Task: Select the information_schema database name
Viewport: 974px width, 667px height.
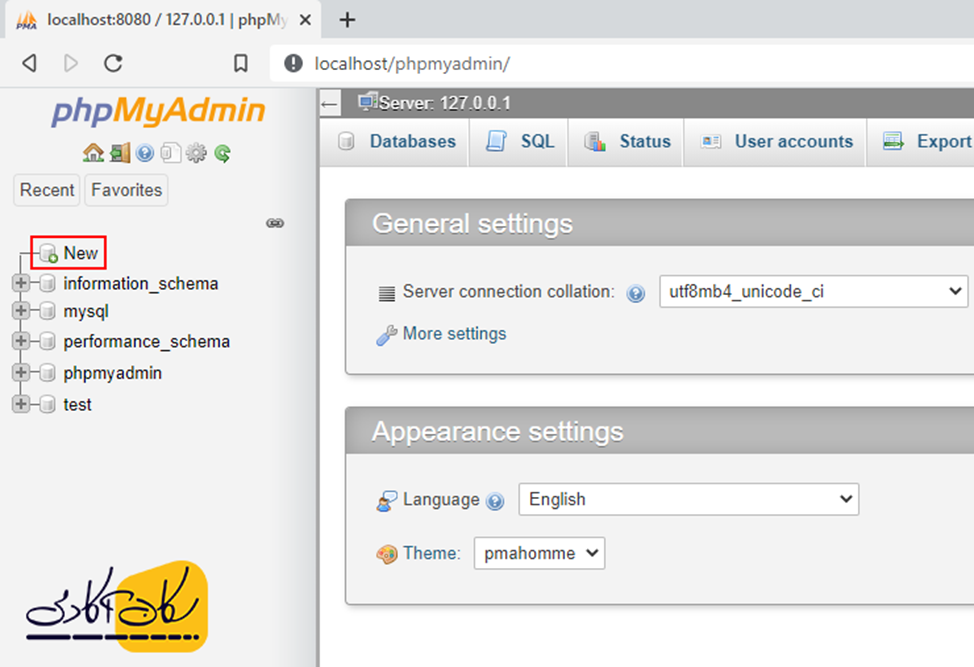Action: [140, 284]
